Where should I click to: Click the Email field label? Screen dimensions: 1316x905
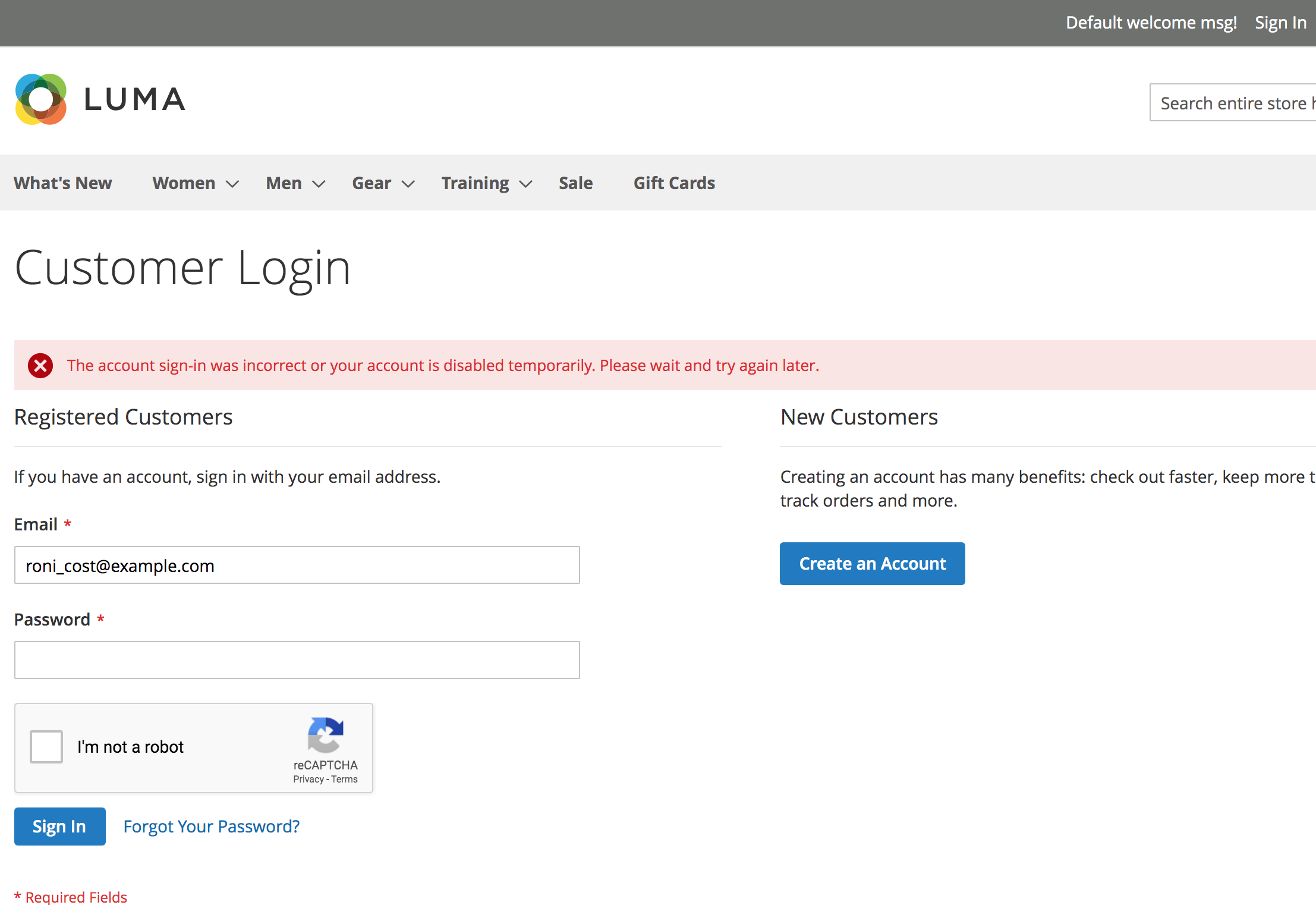click(x=36, y=524)
